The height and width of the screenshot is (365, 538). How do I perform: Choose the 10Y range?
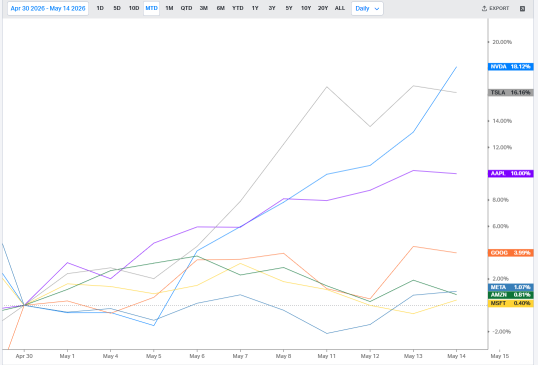[x=306, y=8]
